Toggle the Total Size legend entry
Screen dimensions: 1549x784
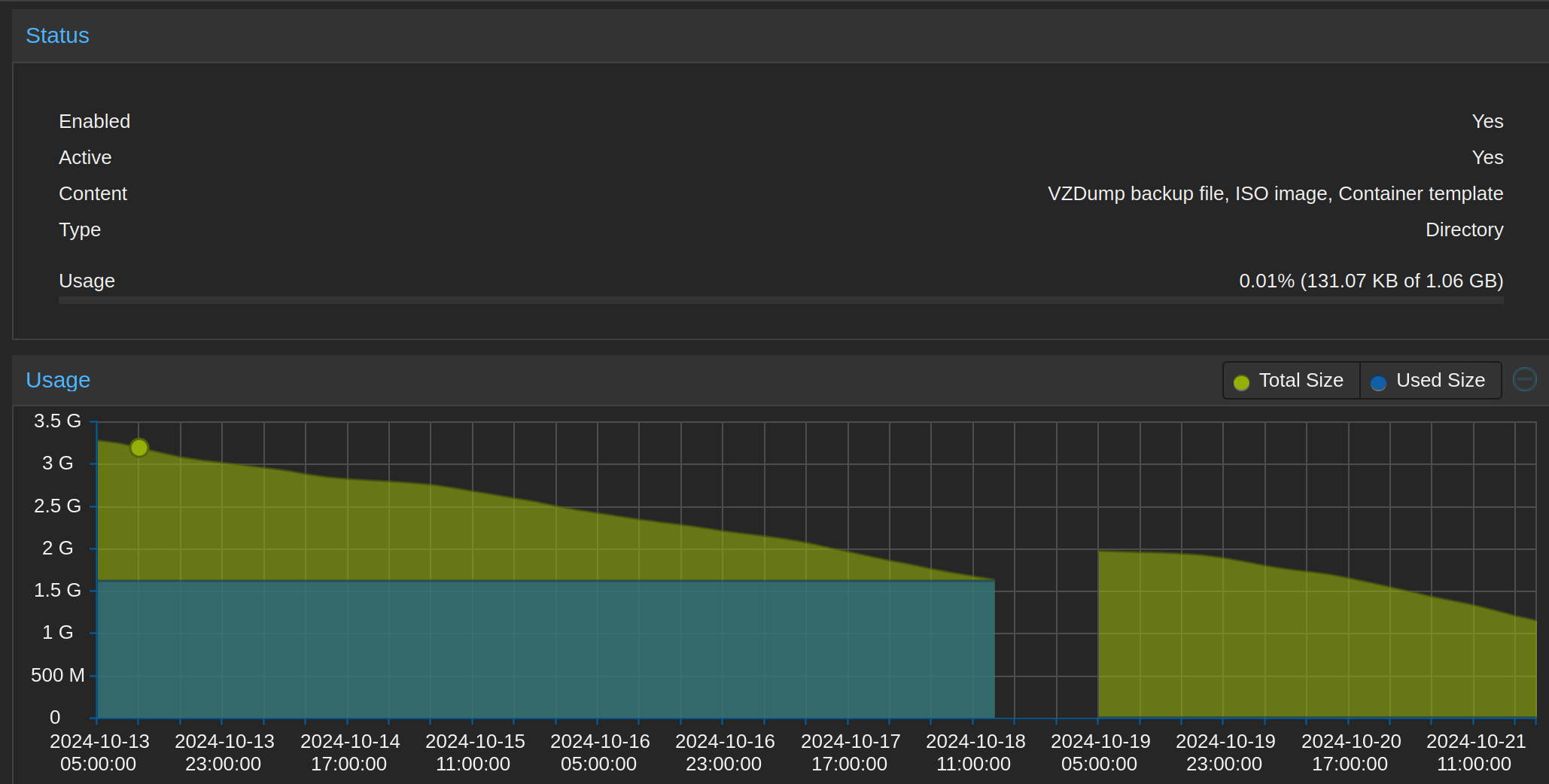pos(1292,381)
